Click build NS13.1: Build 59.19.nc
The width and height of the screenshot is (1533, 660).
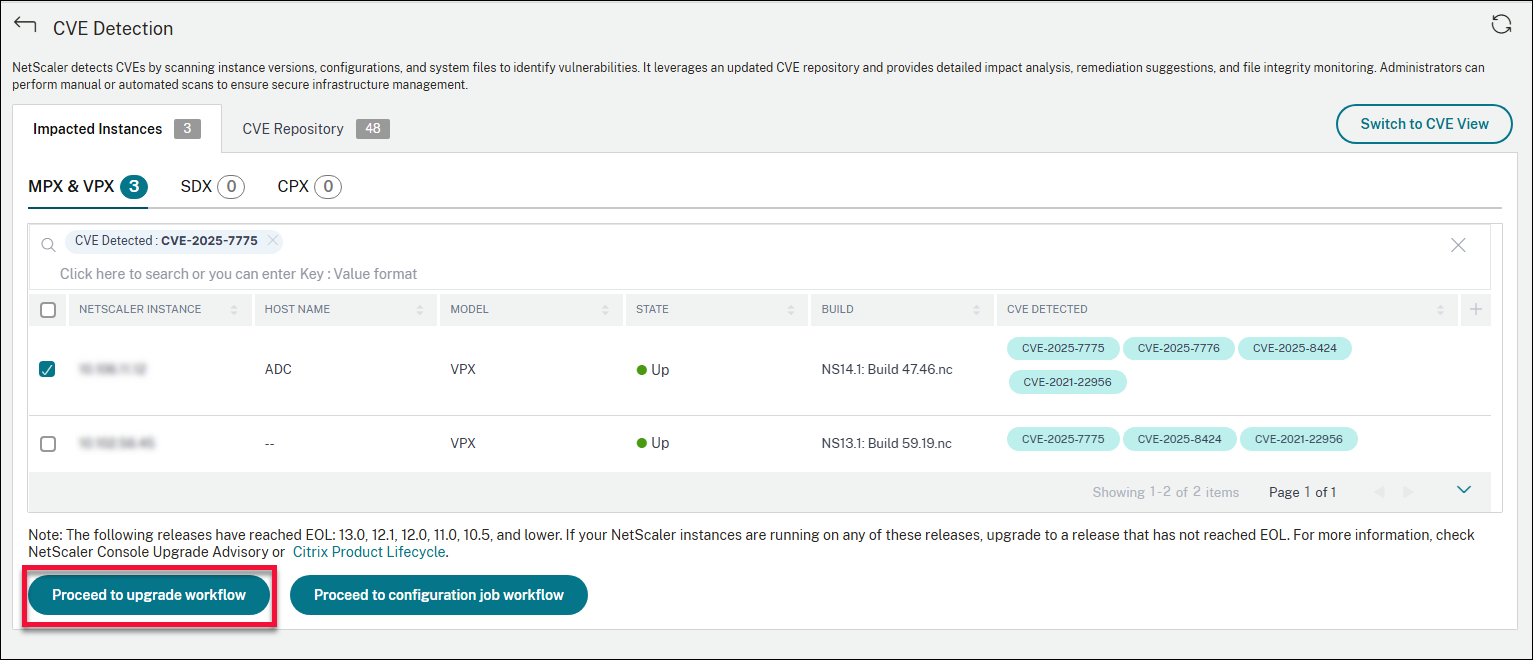pos(887,443)
